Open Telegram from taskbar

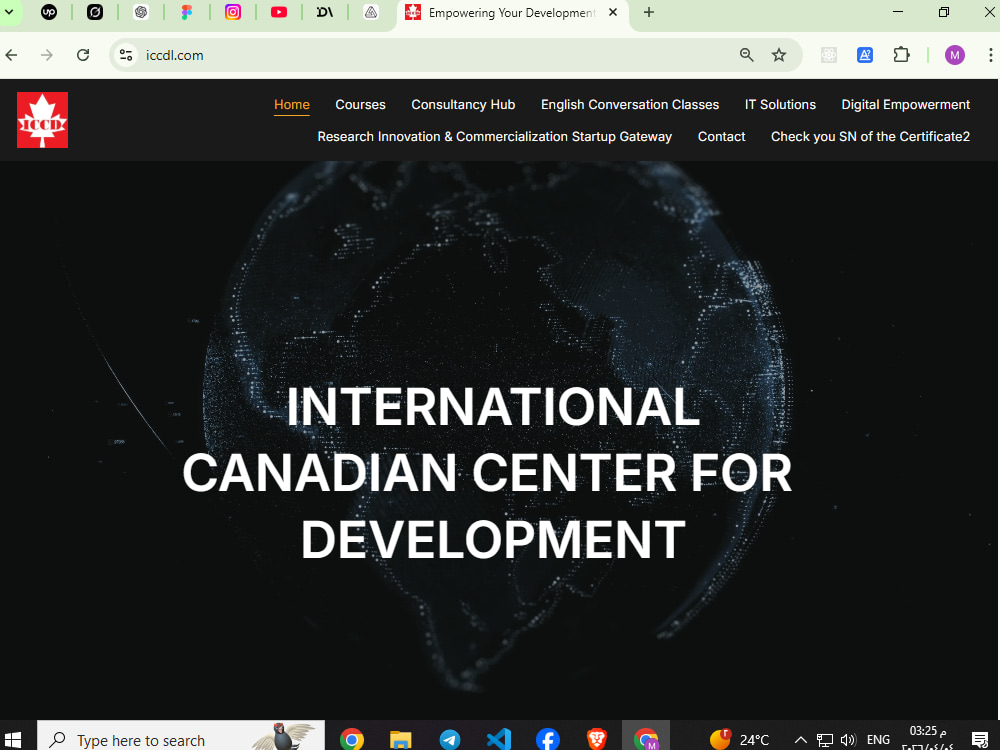450,739
